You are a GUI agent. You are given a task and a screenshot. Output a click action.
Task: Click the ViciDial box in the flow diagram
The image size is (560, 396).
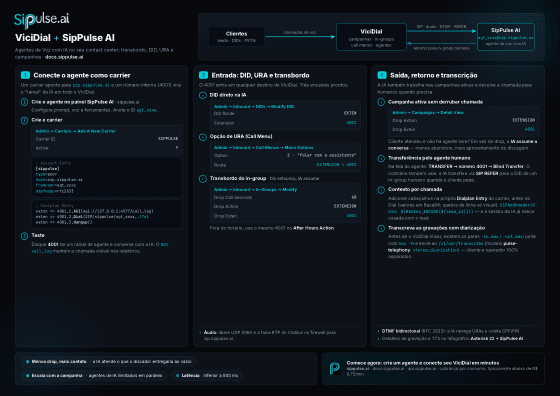coord(371,37)
